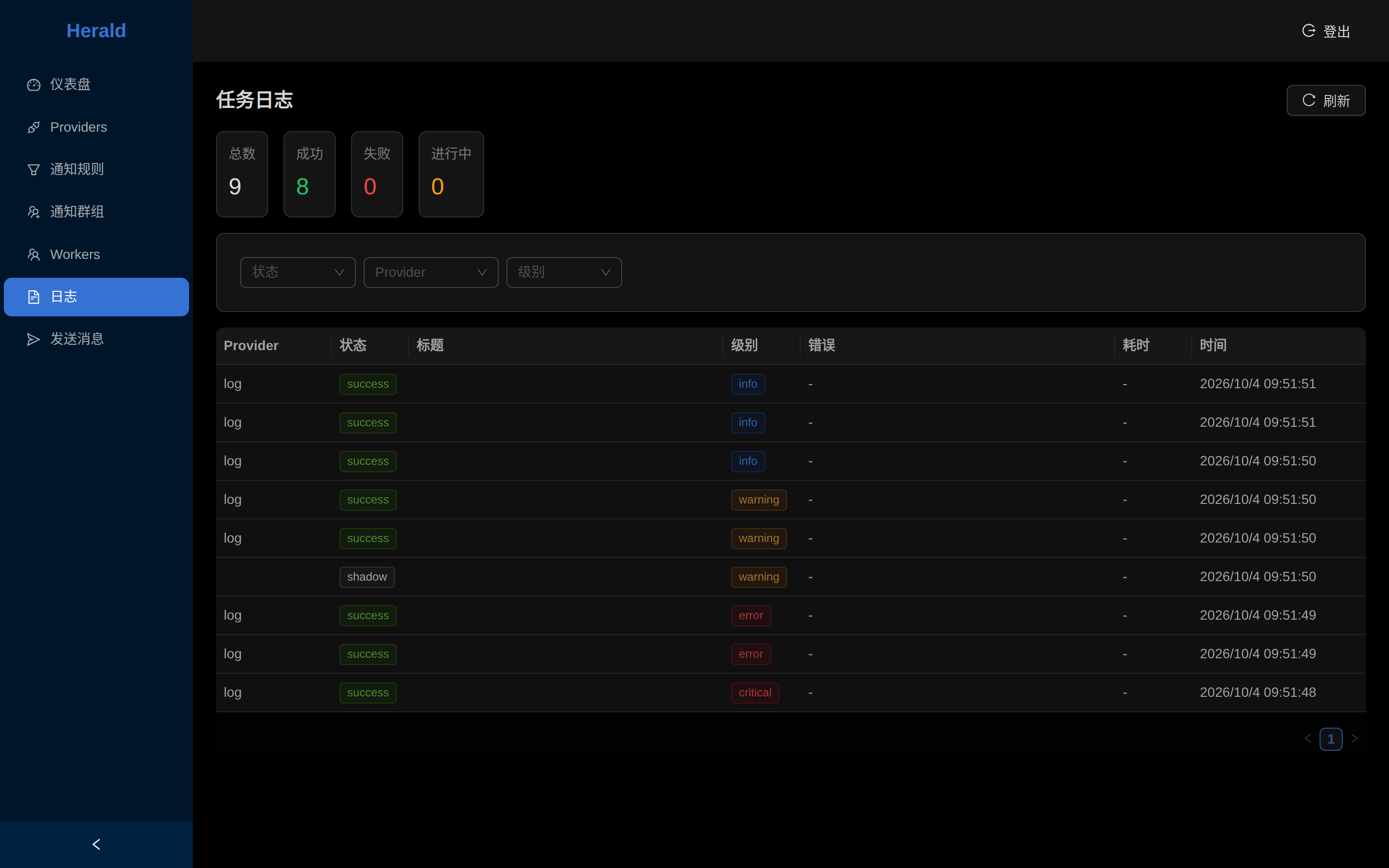
Task: Open 发送消息 menu item
Action: [x=96, y=339]
